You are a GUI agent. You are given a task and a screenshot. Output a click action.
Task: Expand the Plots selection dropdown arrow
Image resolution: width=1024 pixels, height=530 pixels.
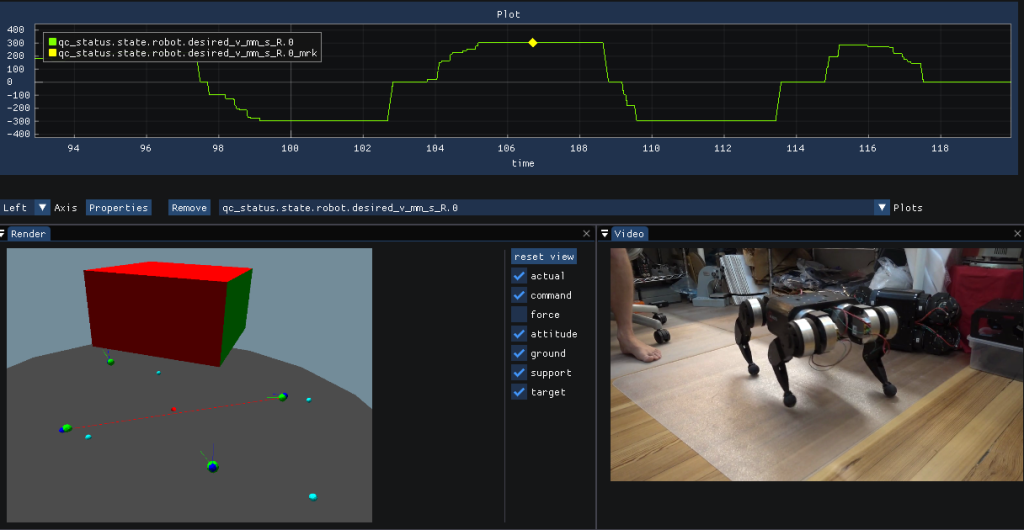pos(882,208)
